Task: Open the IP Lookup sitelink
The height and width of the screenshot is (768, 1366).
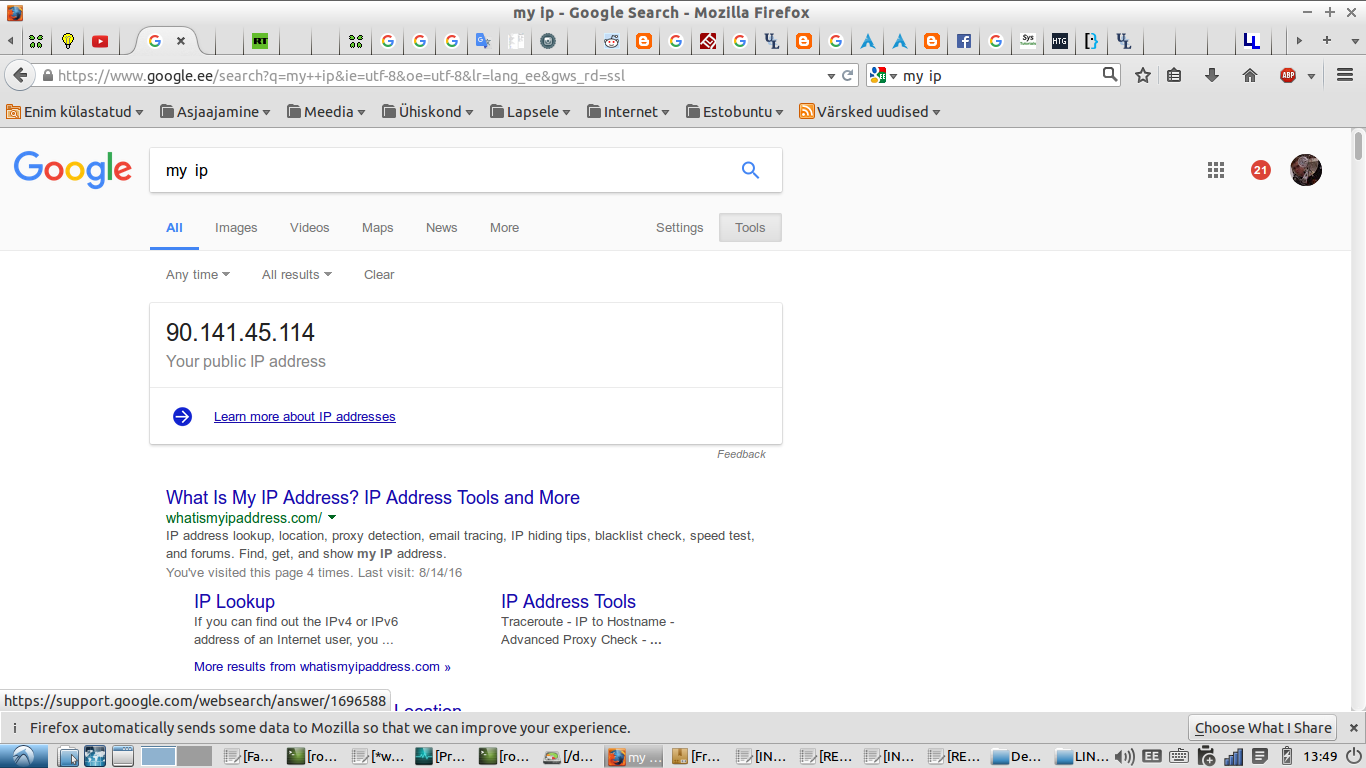Action: click(x=234, y=601)
